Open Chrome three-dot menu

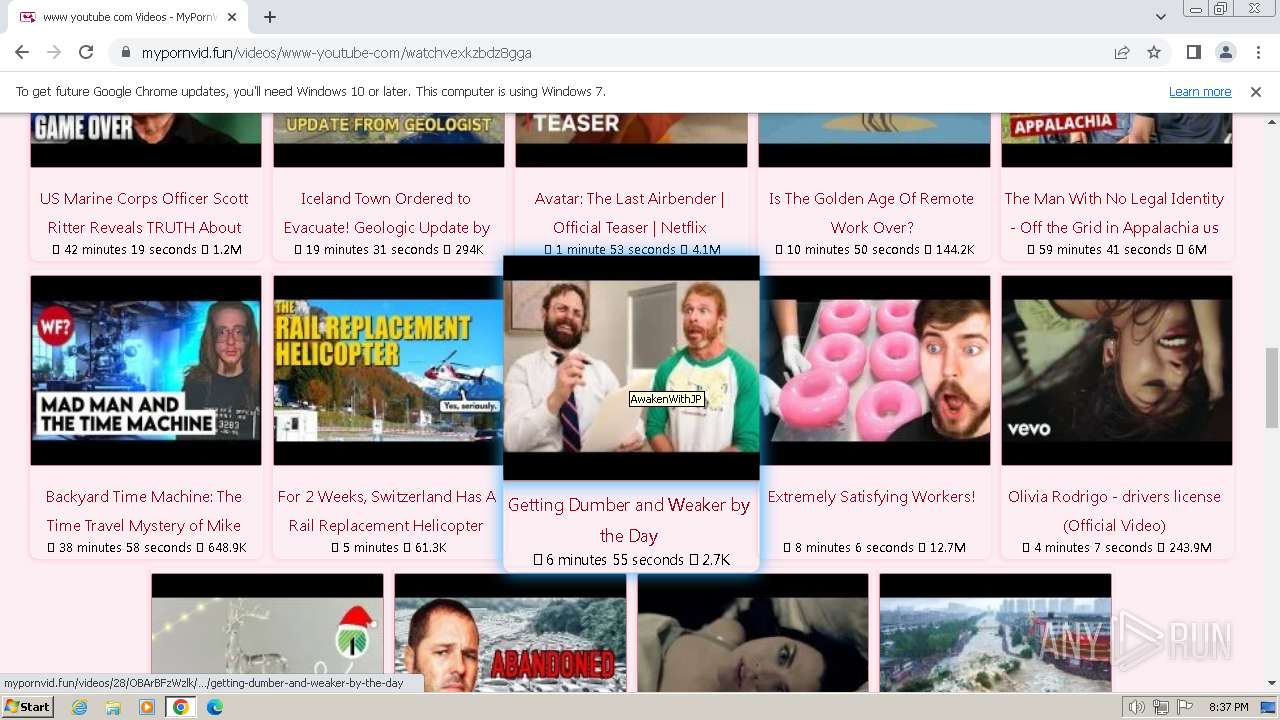pos(1257,52)
